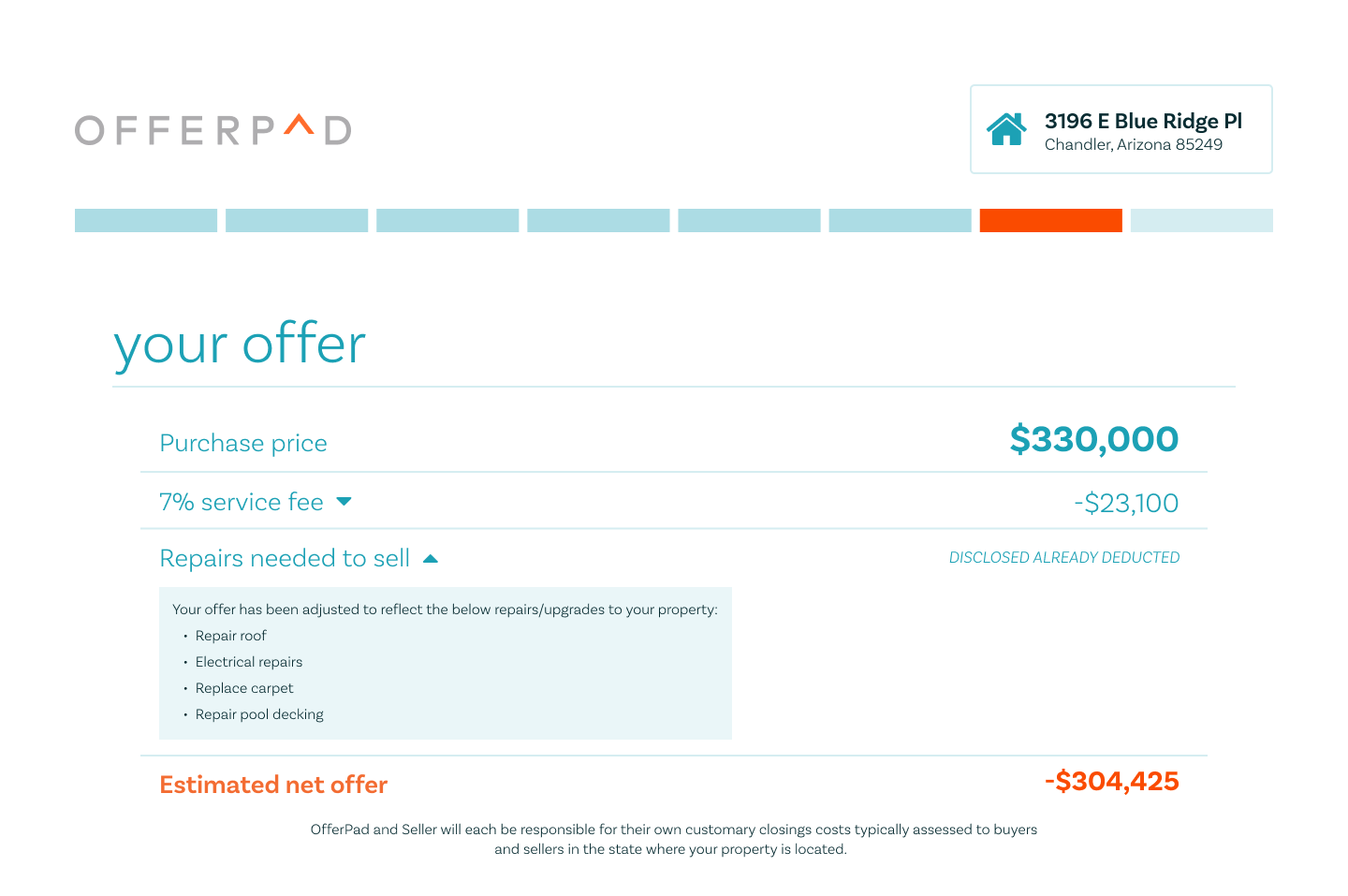Image resolution: width=1348 pixels, height=896 pixels.
Task: Click the $330,000 purchase price amount
Action: click(1093, 439)
